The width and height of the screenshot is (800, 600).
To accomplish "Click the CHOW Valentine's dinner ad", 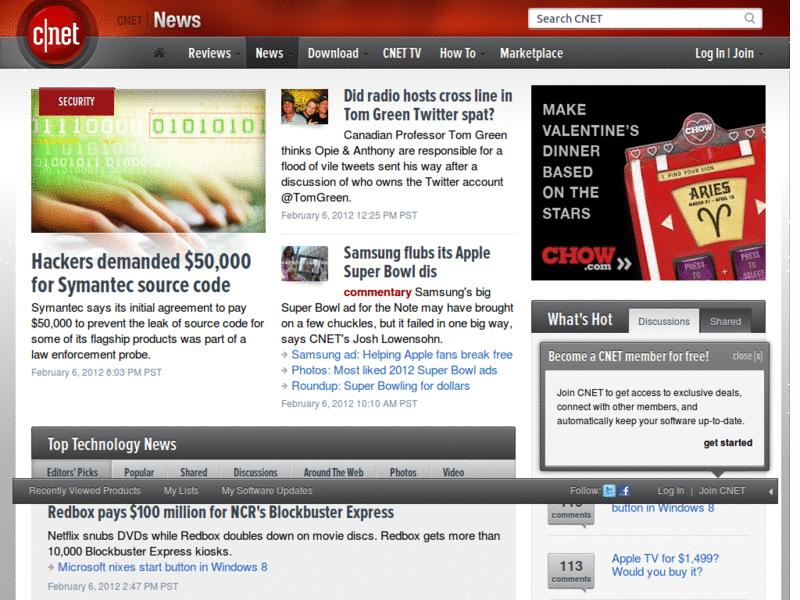I will (x=648, y=183).
